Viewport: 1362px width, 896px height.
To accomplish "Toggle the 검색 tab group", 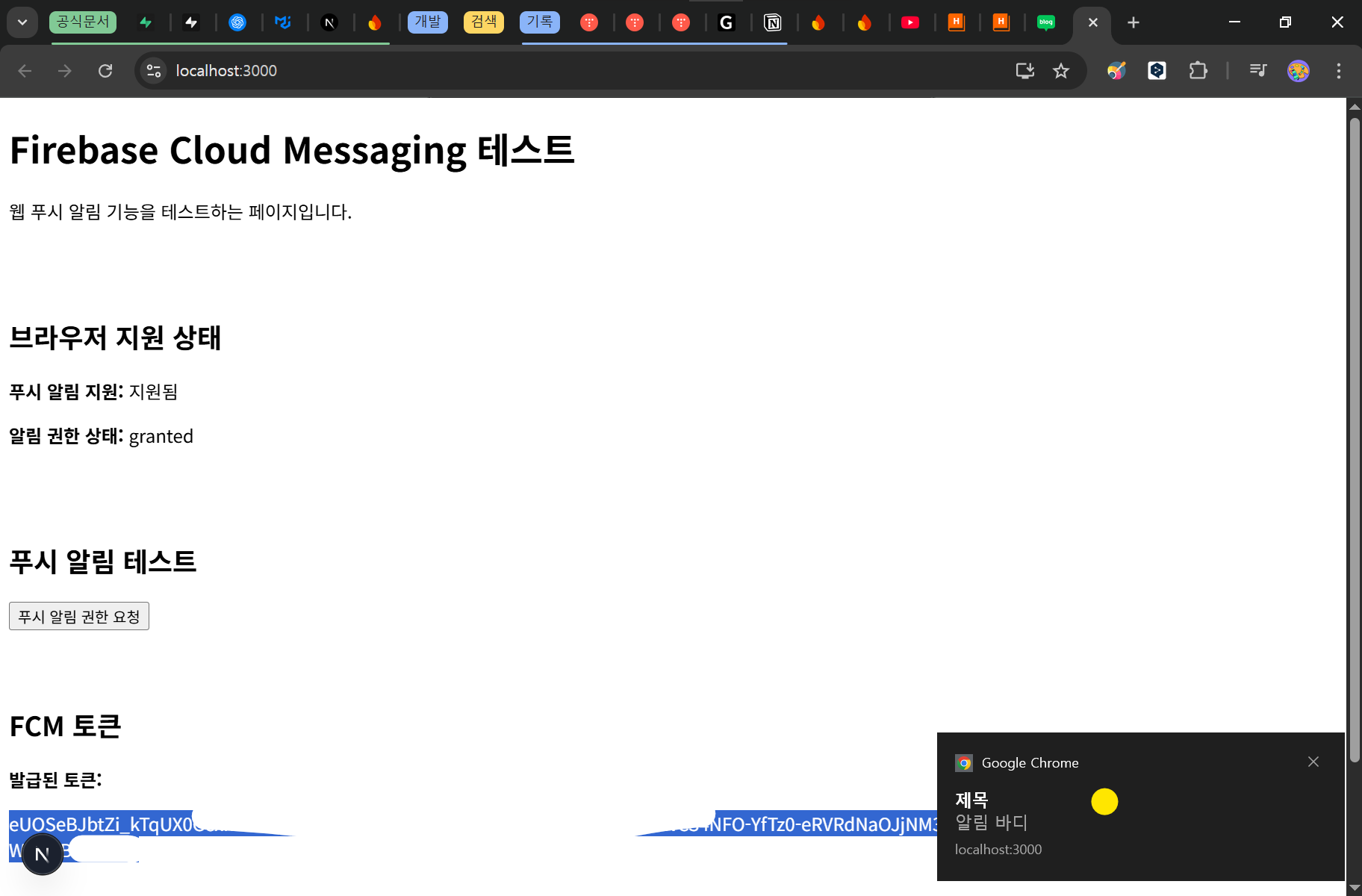I will [484, 22].
